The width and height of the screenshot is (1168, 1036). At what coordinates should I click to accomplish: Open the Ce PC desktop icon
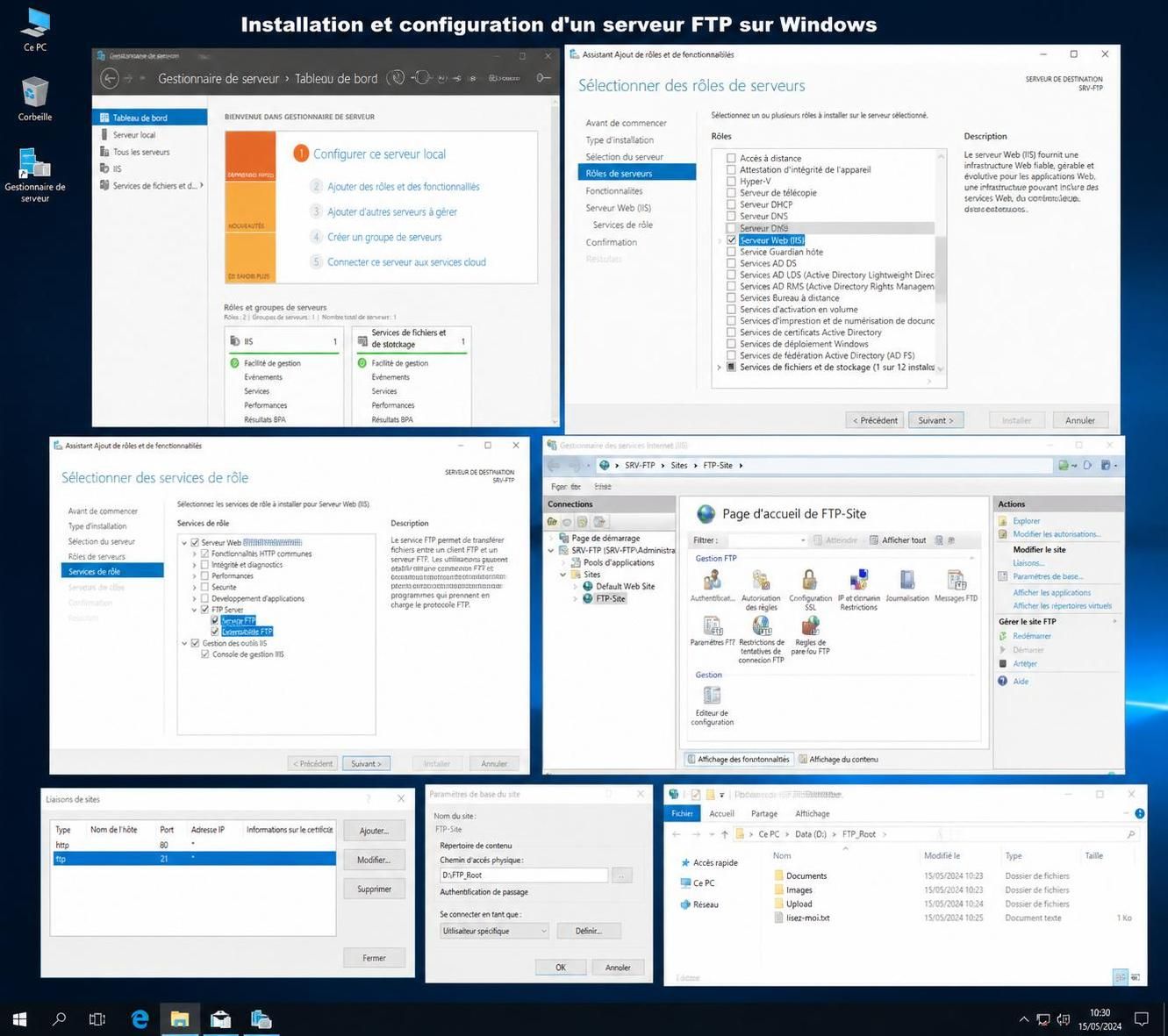(x=35, y=29)
